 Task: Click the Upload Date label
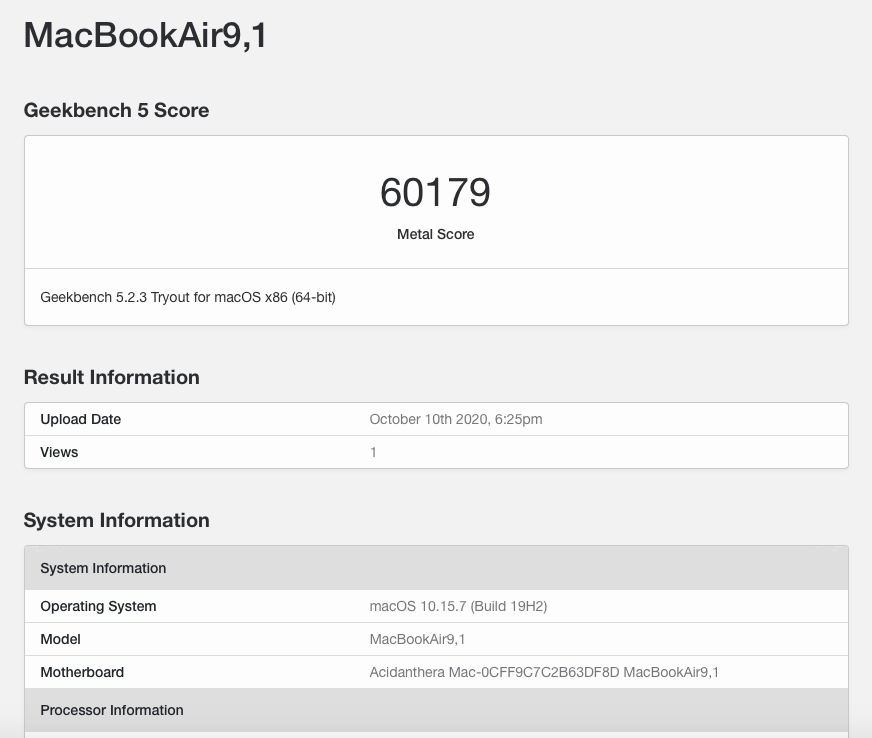pos(81,419)
